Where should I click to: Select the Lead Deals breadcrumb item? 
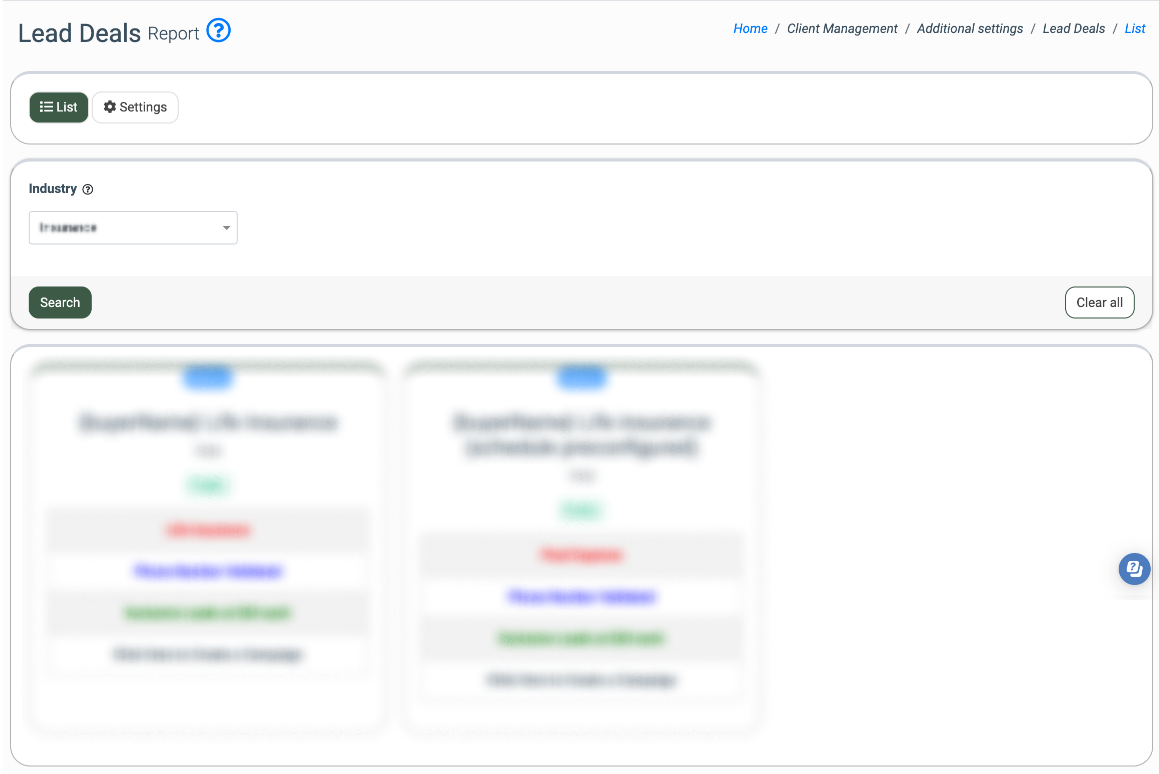pos(1073,29)
